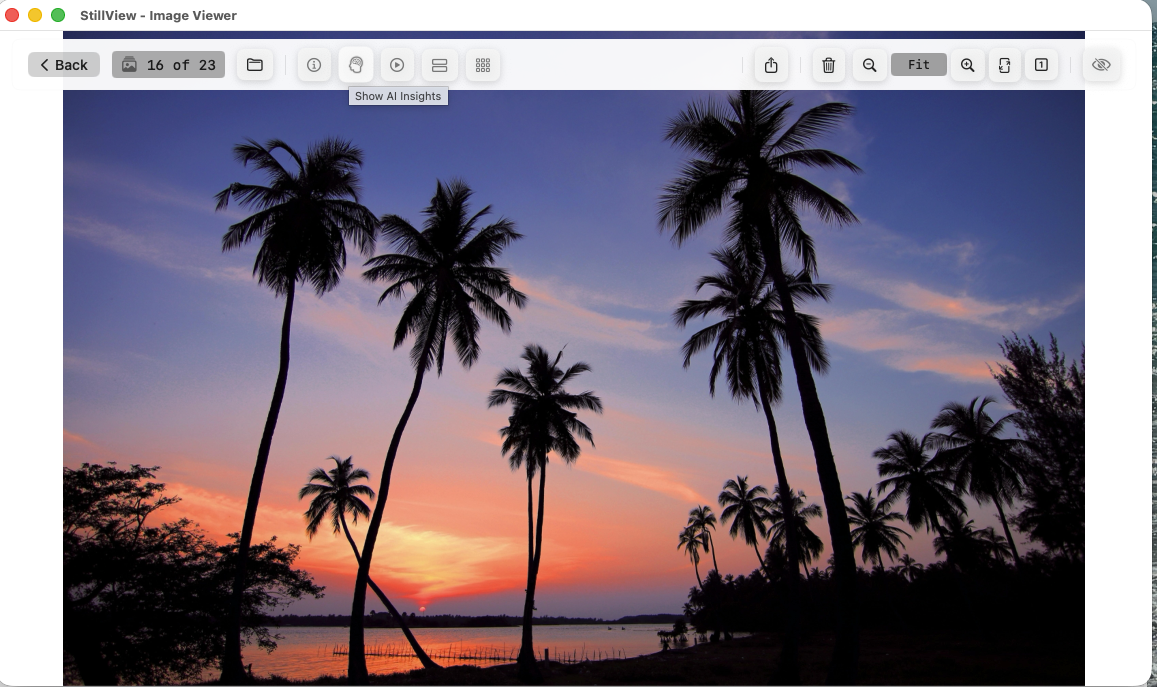Show image info panel
1157x687 pixels.
pyautogui.click(x=314, y=65)
